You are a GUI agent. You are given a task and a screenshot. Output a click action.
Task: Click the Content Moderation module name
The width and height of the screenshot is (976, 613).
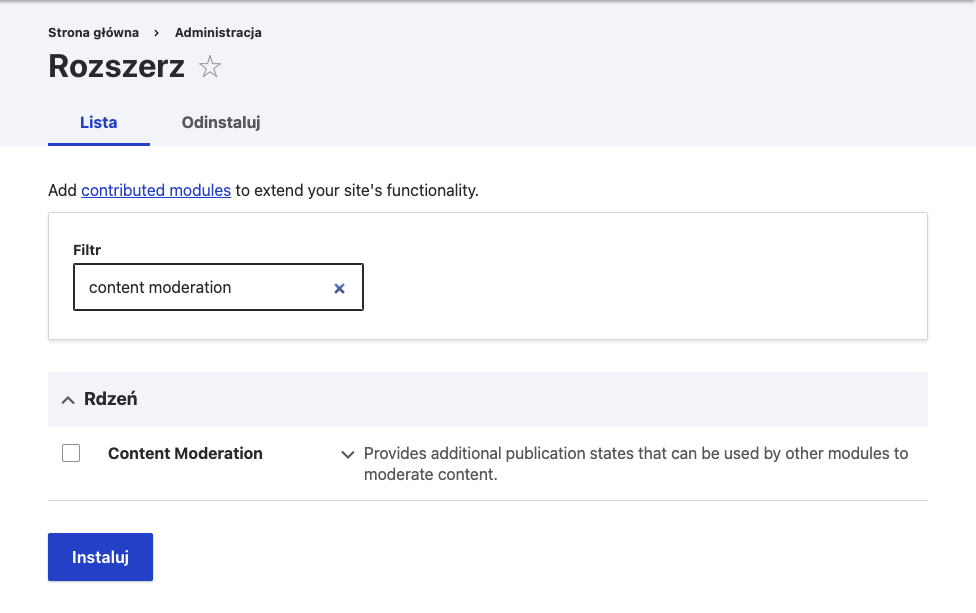click(185, 453)
